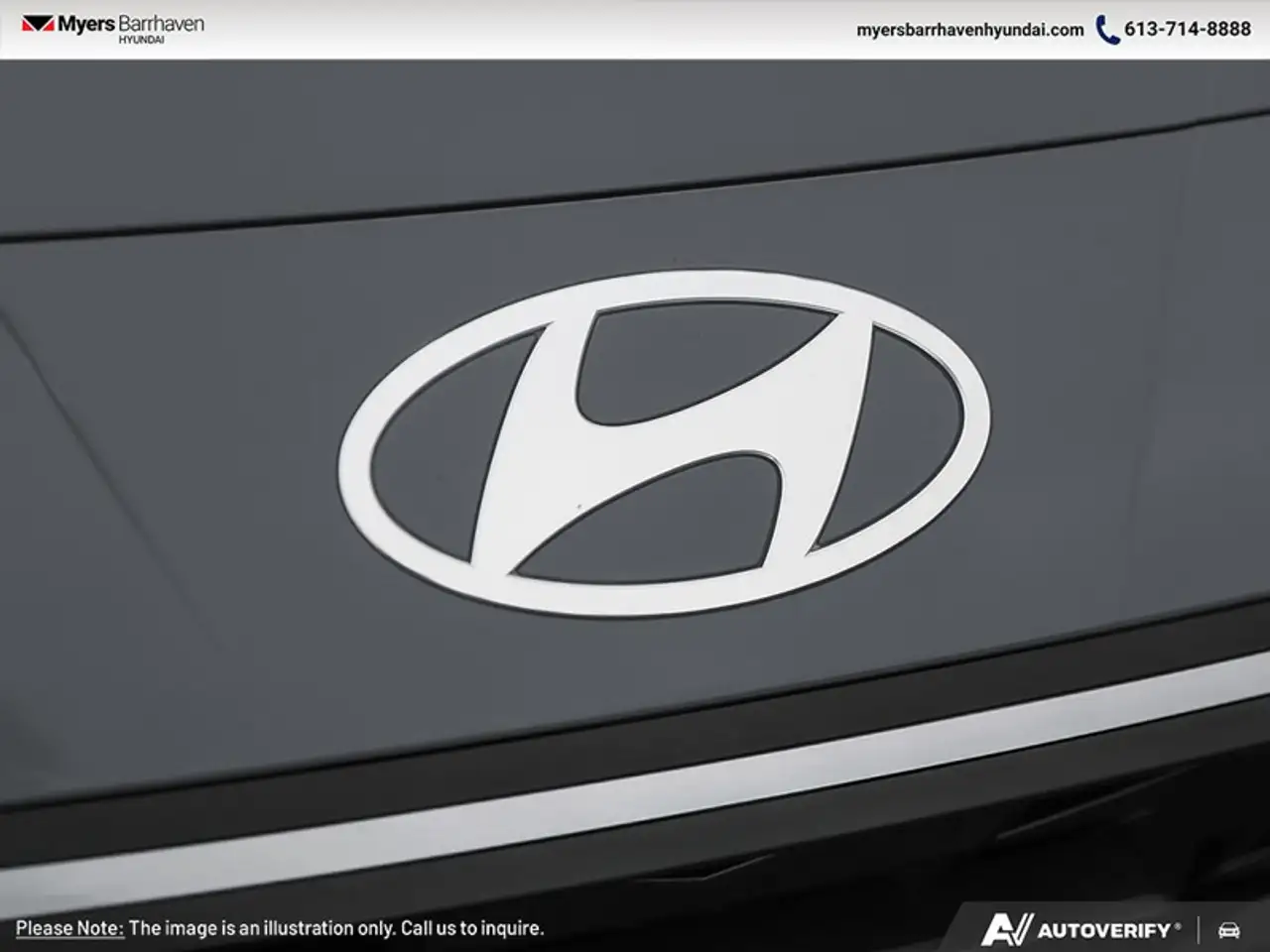This screenshot has height=952, width=1270.
Task: Click the registered trademark symbol beside AutoVerify
Action: coord(1178,925)
